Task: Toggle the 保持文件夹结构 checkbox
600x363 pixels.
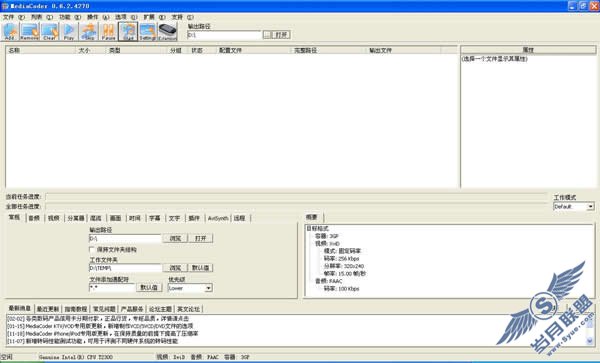Action: coord(92,249)
